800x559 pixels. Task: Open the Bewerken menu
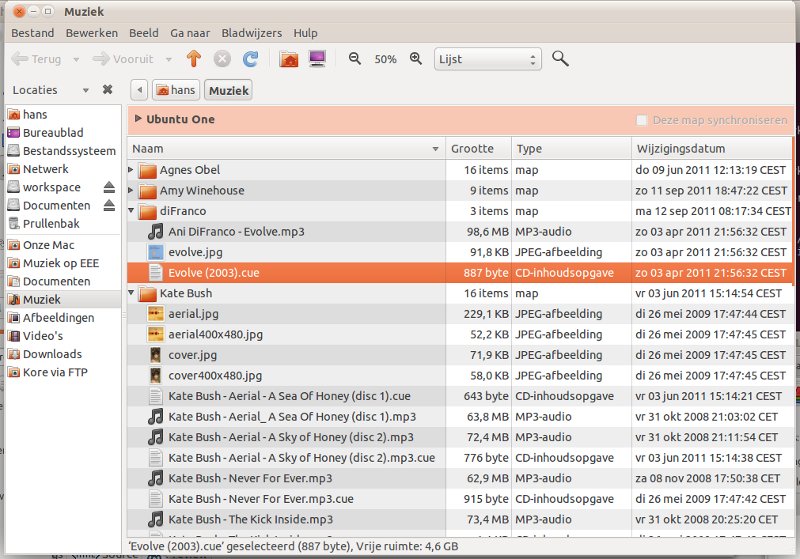tap(91, 33)
